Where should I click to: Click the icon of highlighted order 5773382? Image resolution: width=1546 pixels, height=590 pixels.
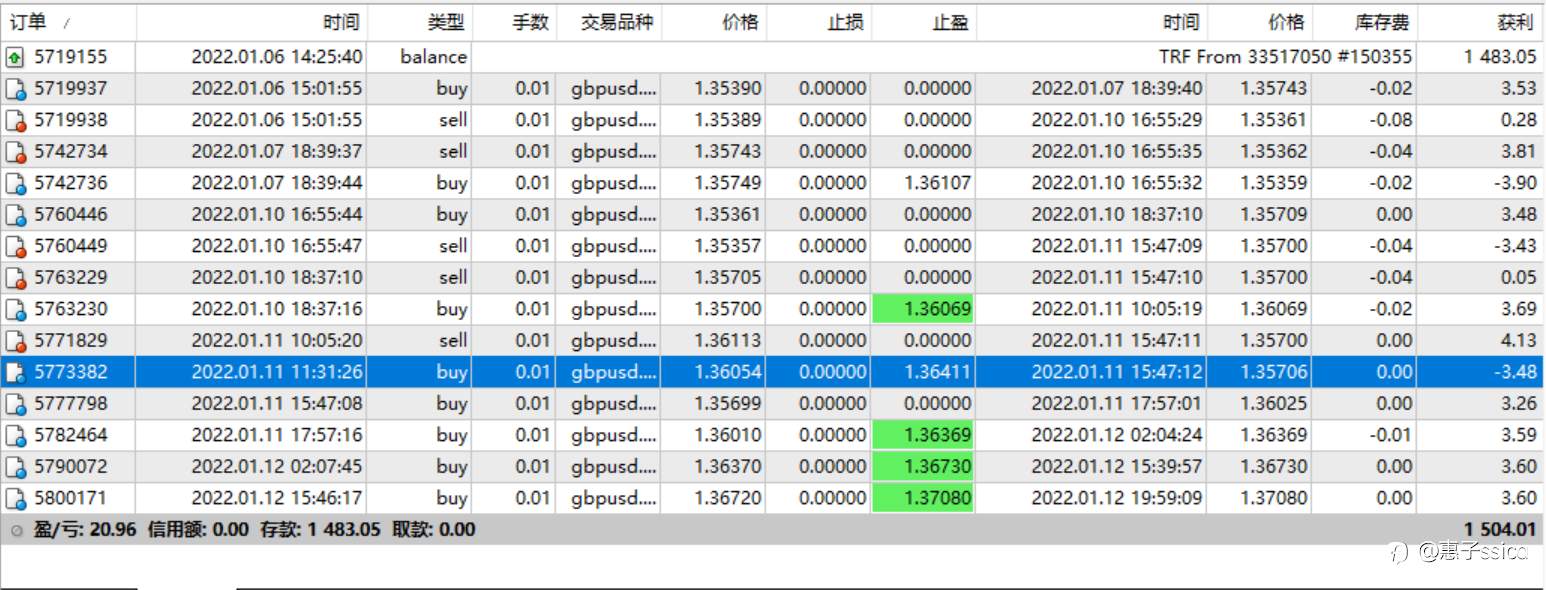(x=15, y=372)
